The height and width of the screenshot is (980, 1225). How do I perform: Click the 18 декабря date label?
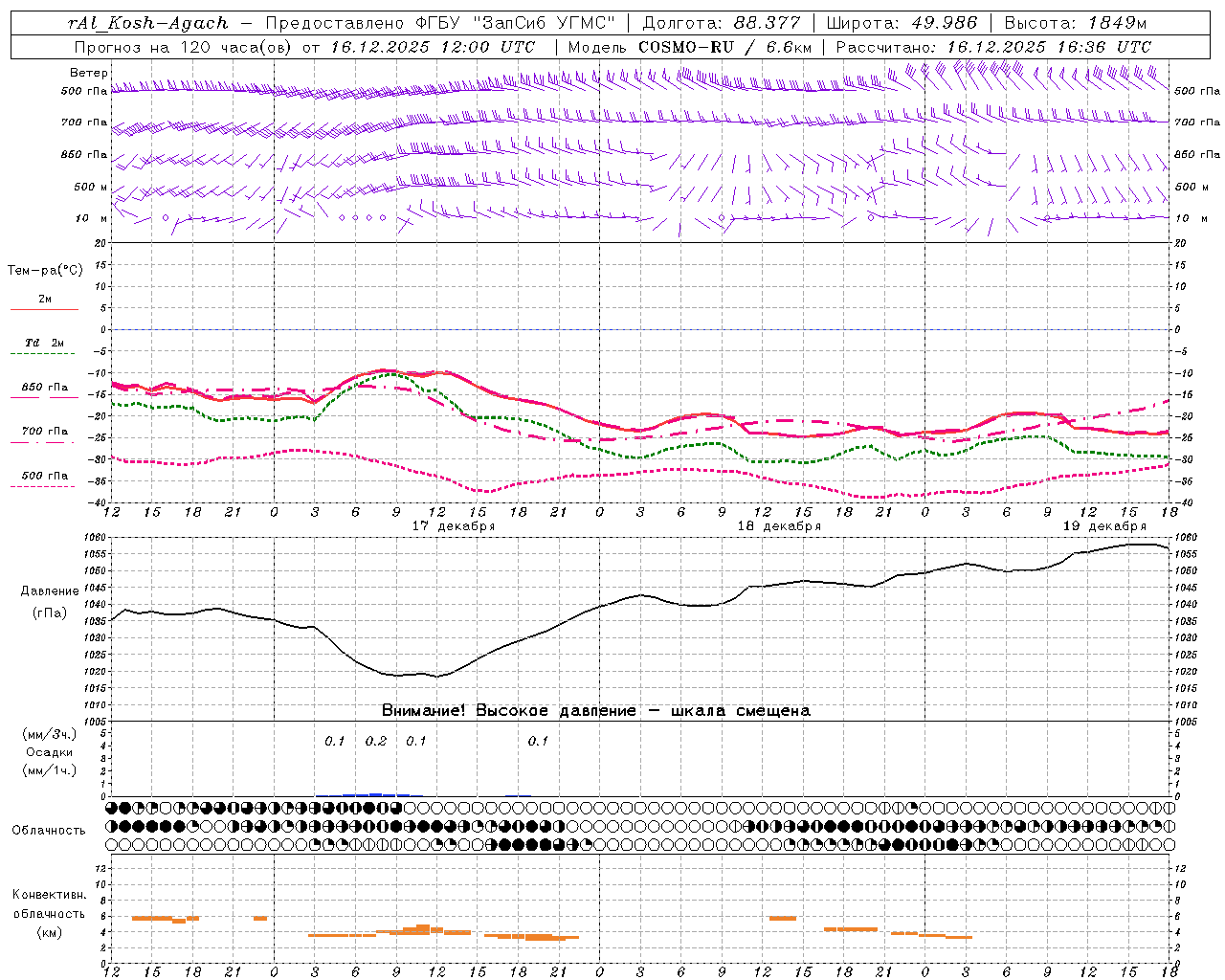point(779,526)
